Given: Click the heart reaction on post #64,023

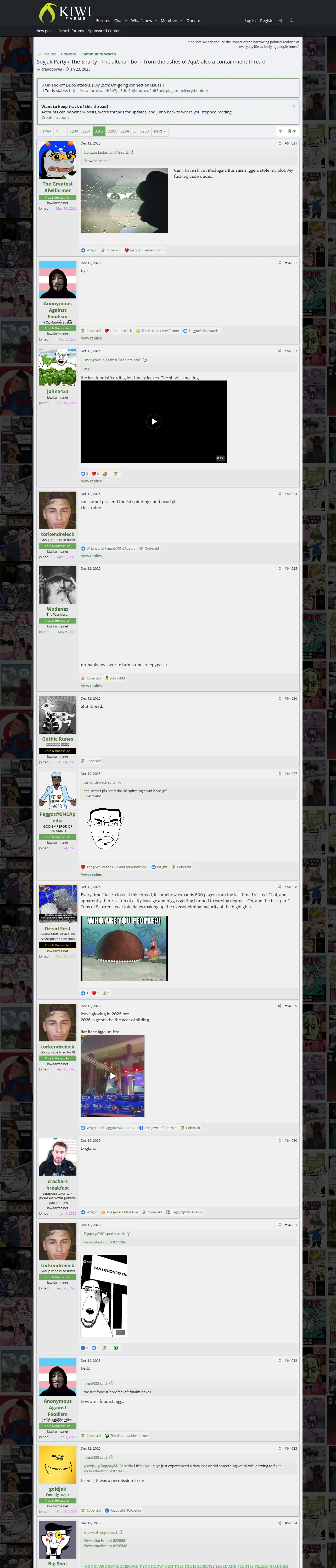Looking at the screenshot, I should [x=94, y=474].
